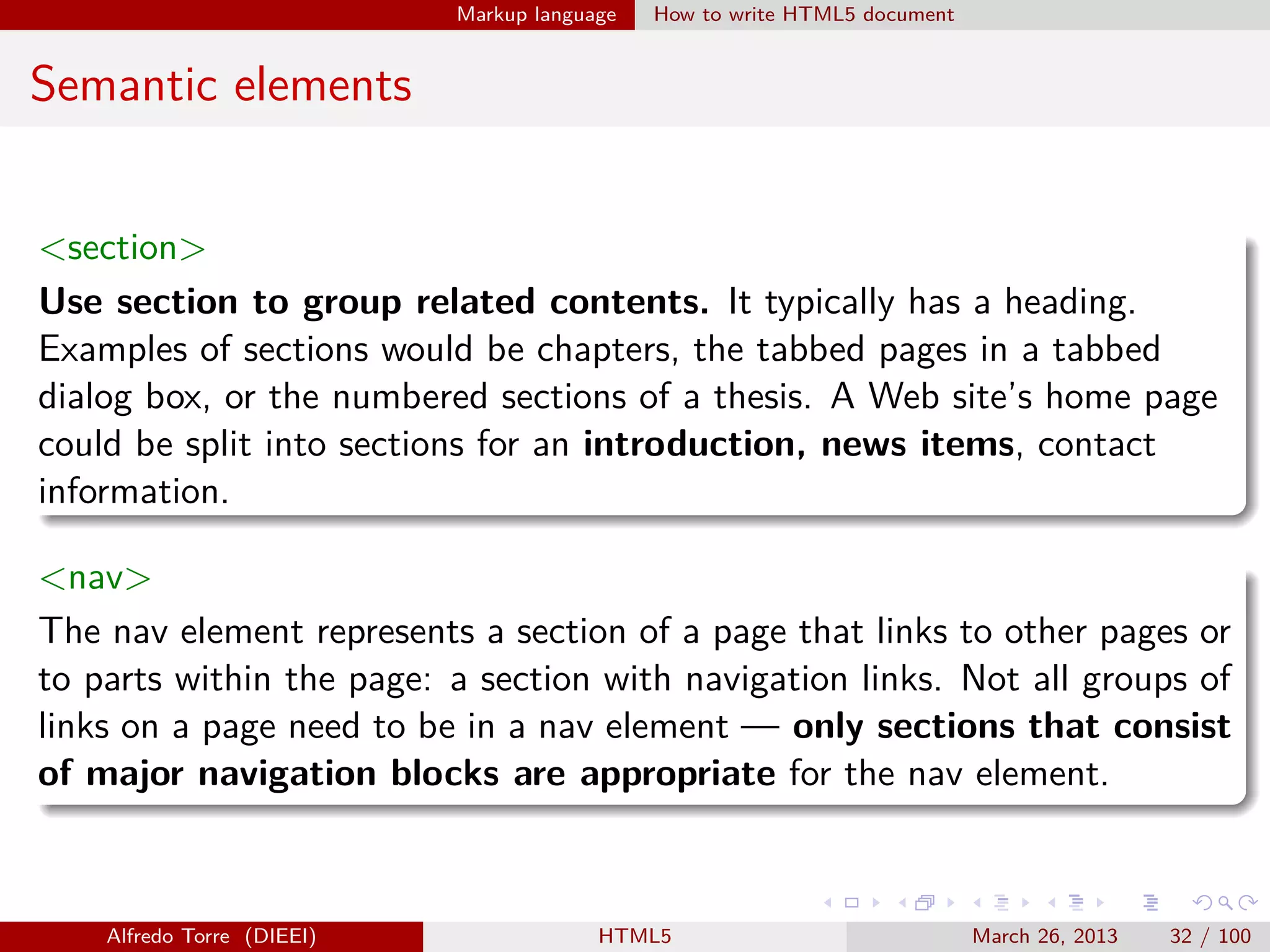Click the HTML5 footer title

[x=635, y=936]
